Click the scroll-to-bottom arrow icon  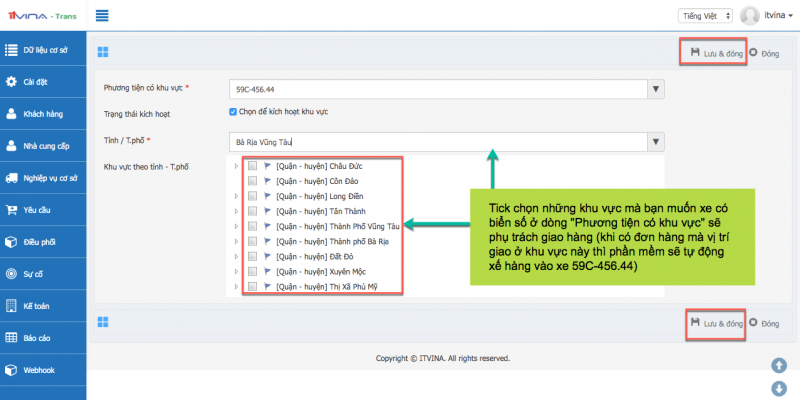point(779,388)
